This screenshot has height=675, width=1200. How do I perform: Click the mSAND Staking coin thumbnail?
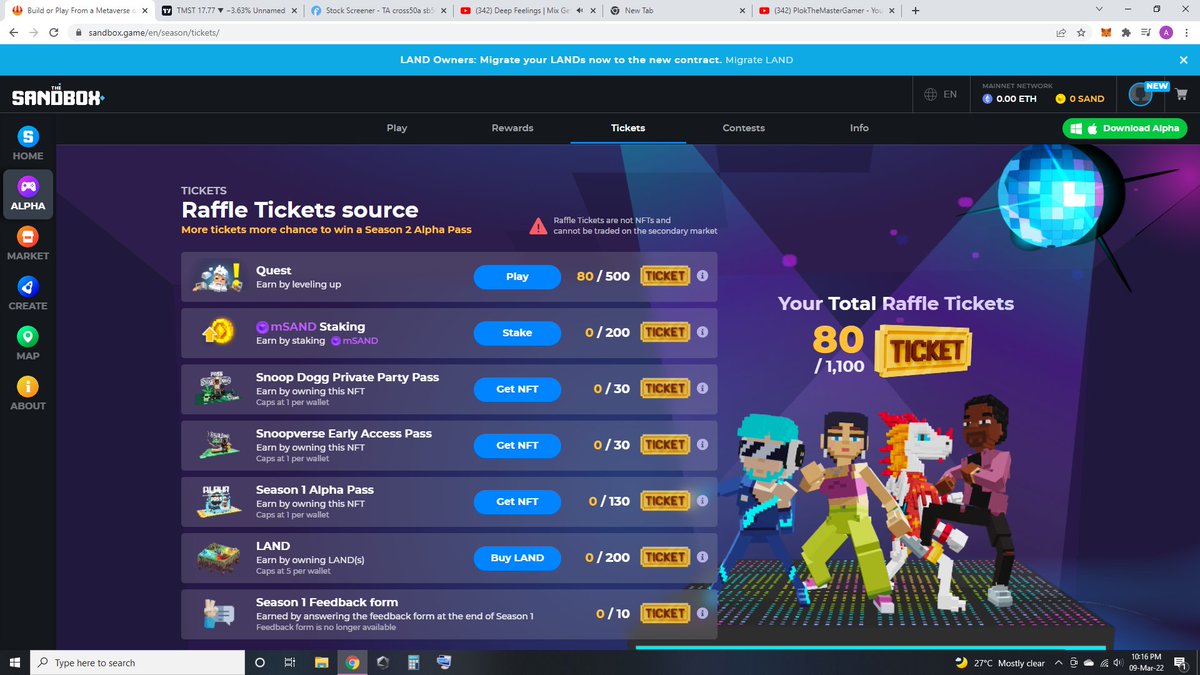pos(216,332)
